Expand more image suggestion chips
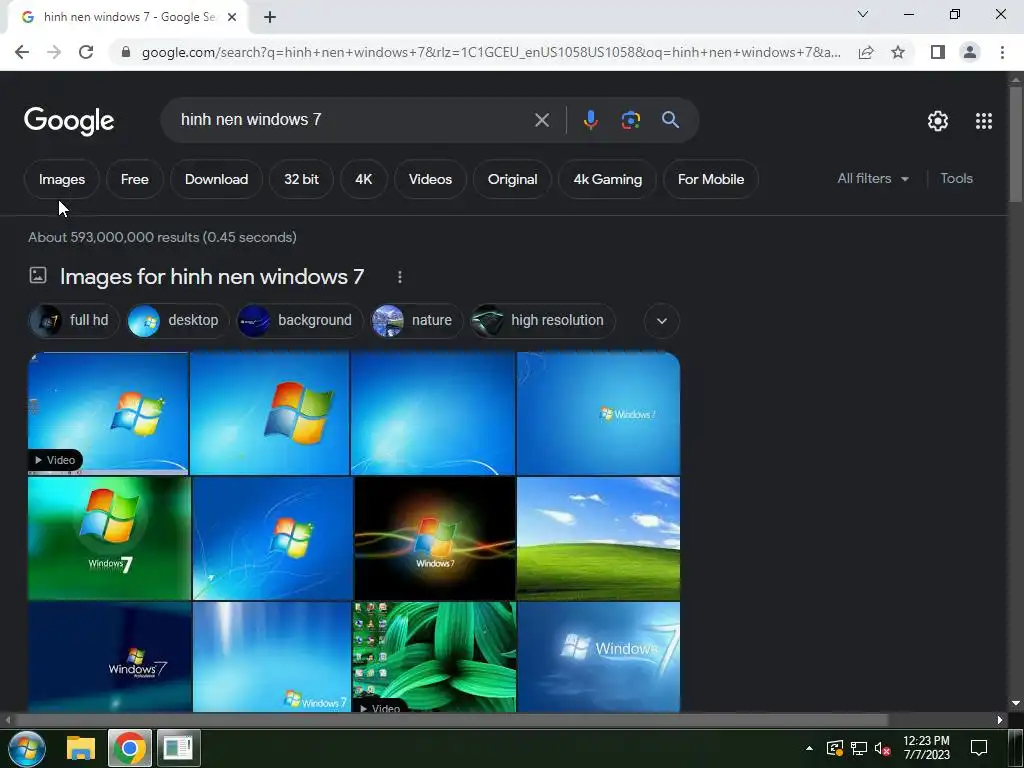The height and width of the screenshot is (768, 1024). [662, 321]
